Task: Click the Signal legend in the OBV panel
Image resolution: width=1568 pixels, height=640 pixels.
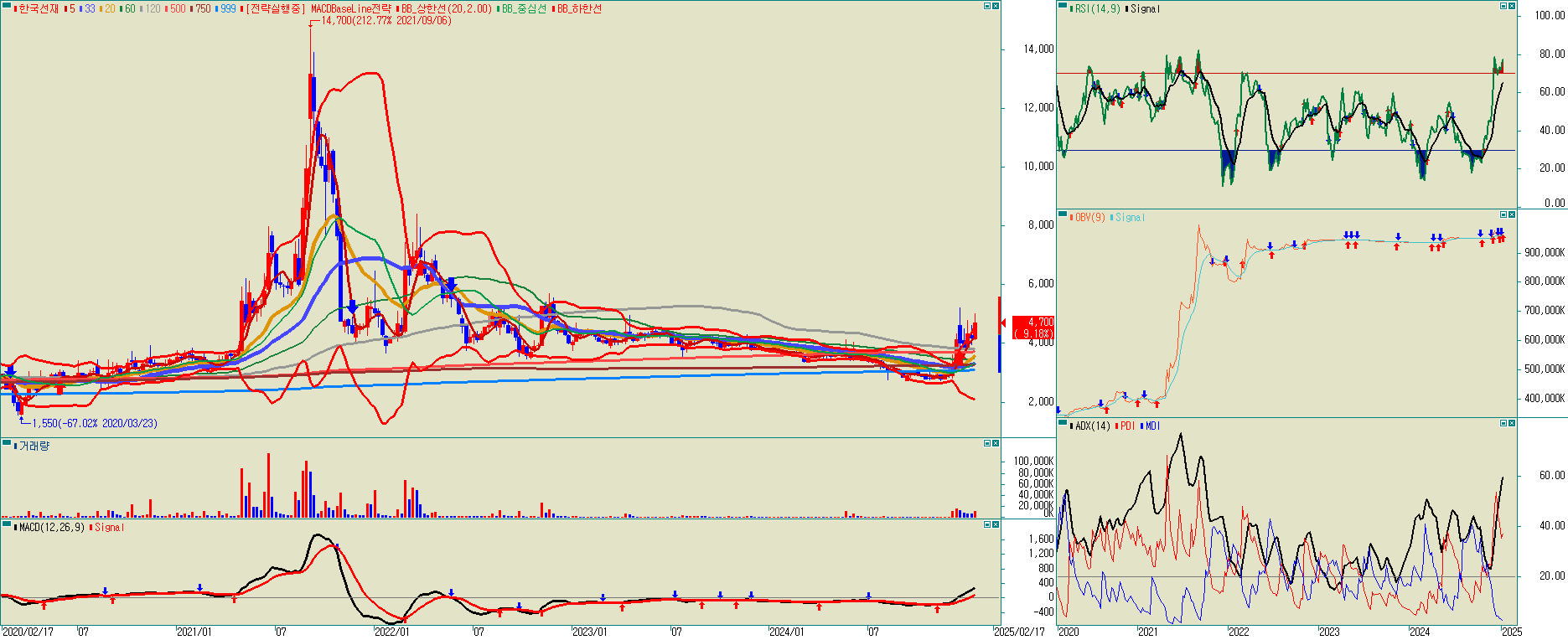Action: pyautogui.click(x=1128, y=217)
